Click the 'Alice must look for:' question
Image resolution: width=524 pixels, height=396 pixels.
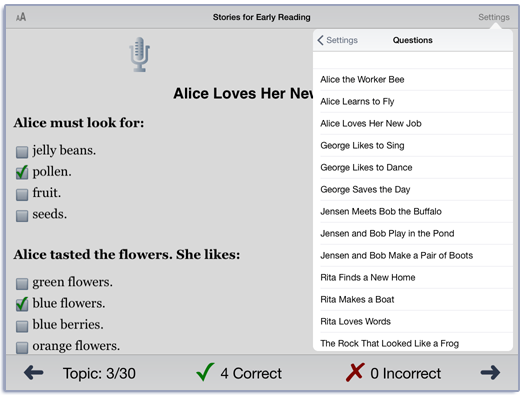[79, 123]
